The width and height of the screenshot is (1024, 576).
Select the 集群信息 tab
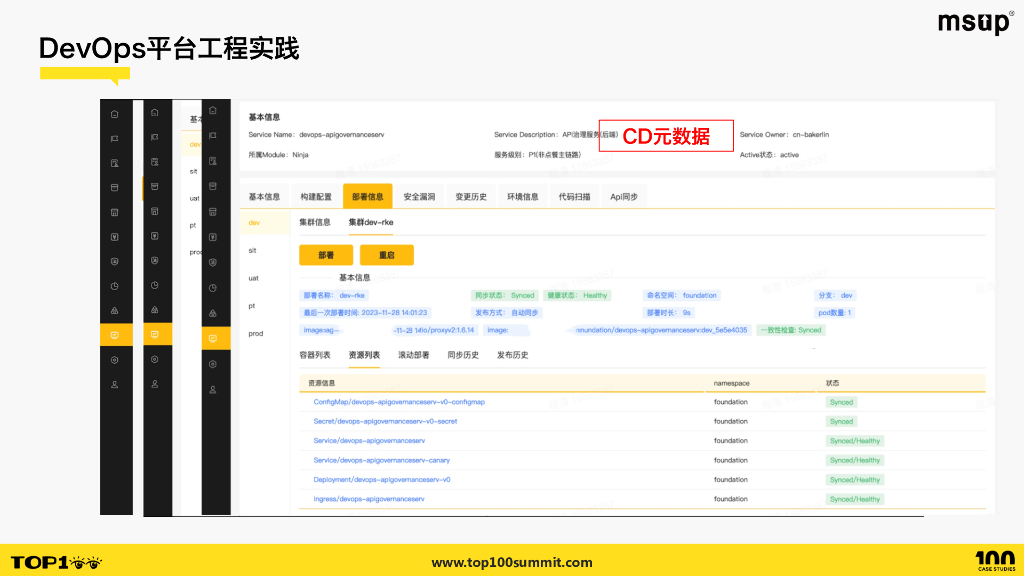tap(313, 222)
